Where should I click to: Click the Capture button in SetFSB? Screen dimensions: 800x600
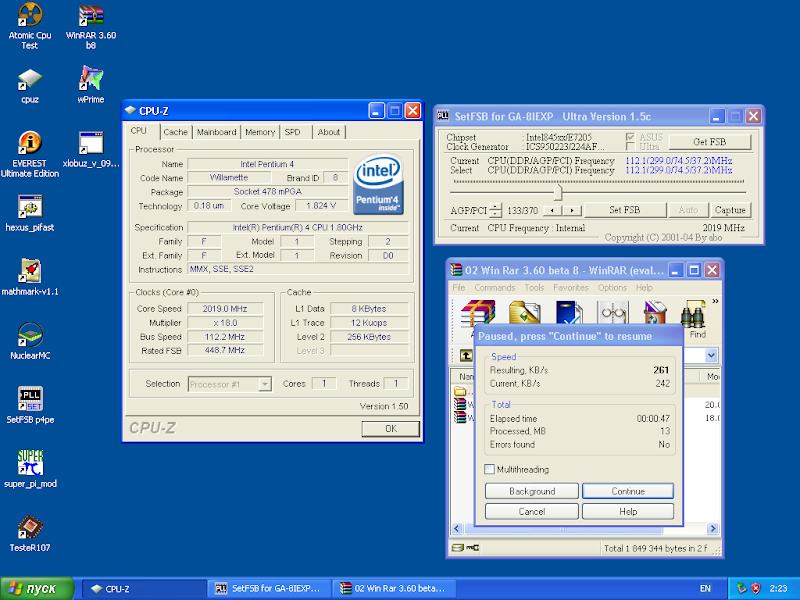pyautogui.click(x=730, y=210)
